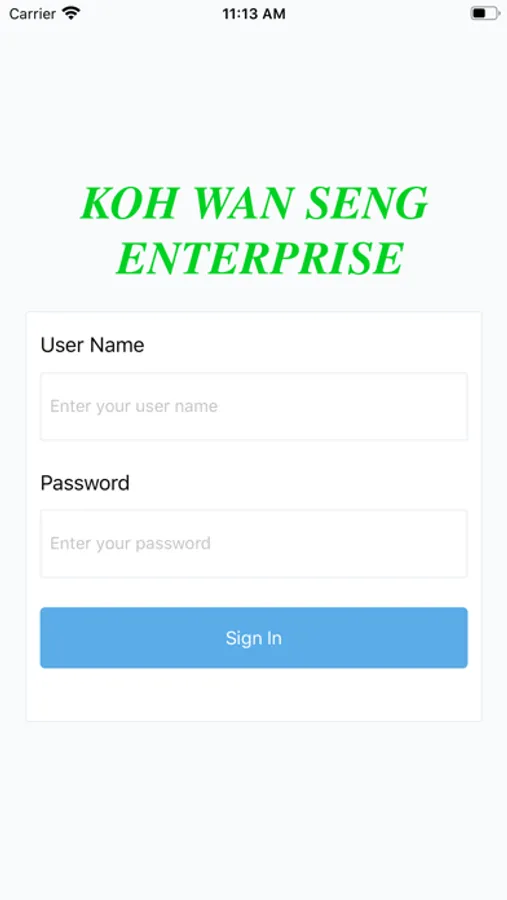Tap the battery icon in status bar
The image size is (507, 900).
(x=485, y=13)
